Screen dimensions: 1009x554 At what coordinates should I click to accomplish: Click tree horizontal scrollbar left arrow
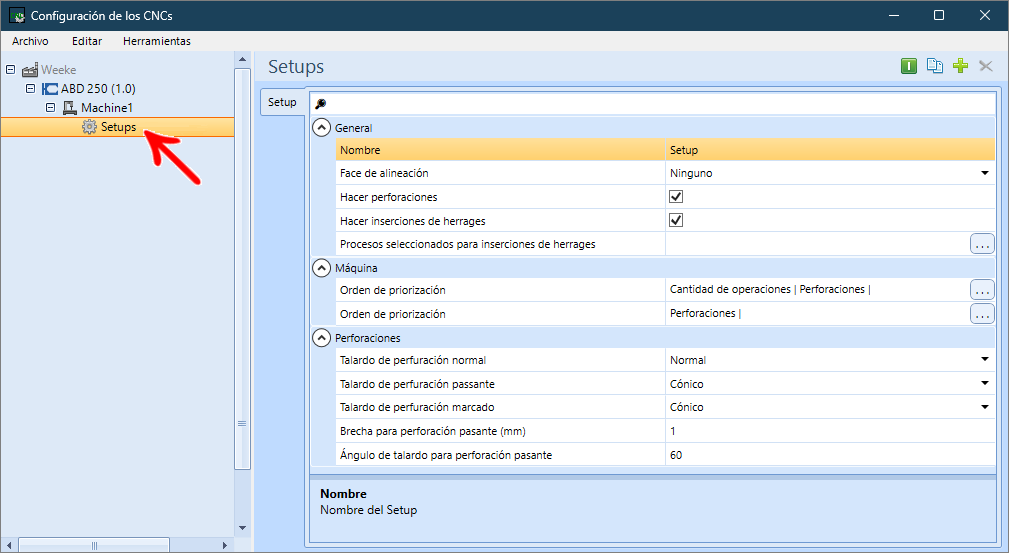[x=9, y=546]
